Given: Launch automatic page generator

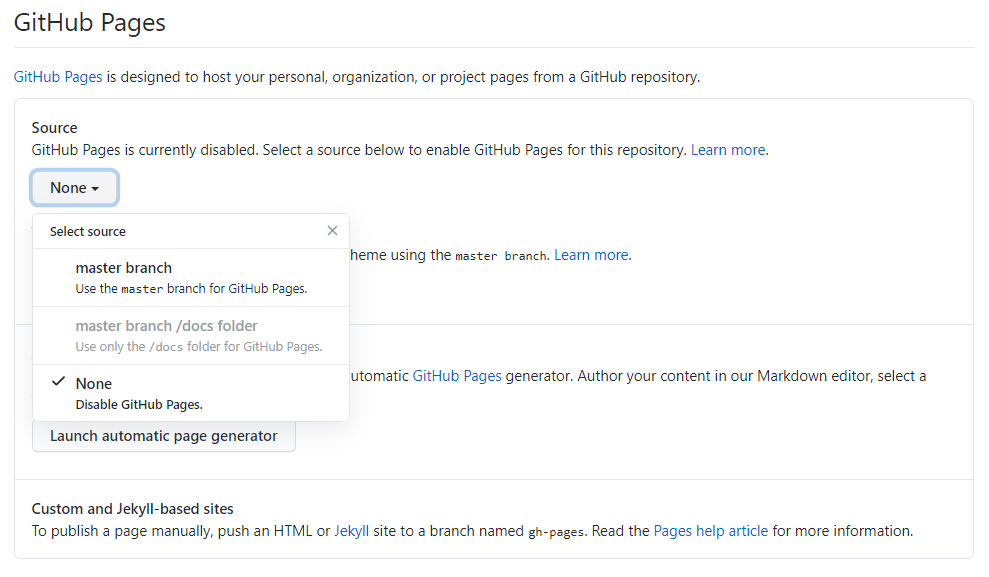Looking at the screenshot, I should click(x=164, y=436).
